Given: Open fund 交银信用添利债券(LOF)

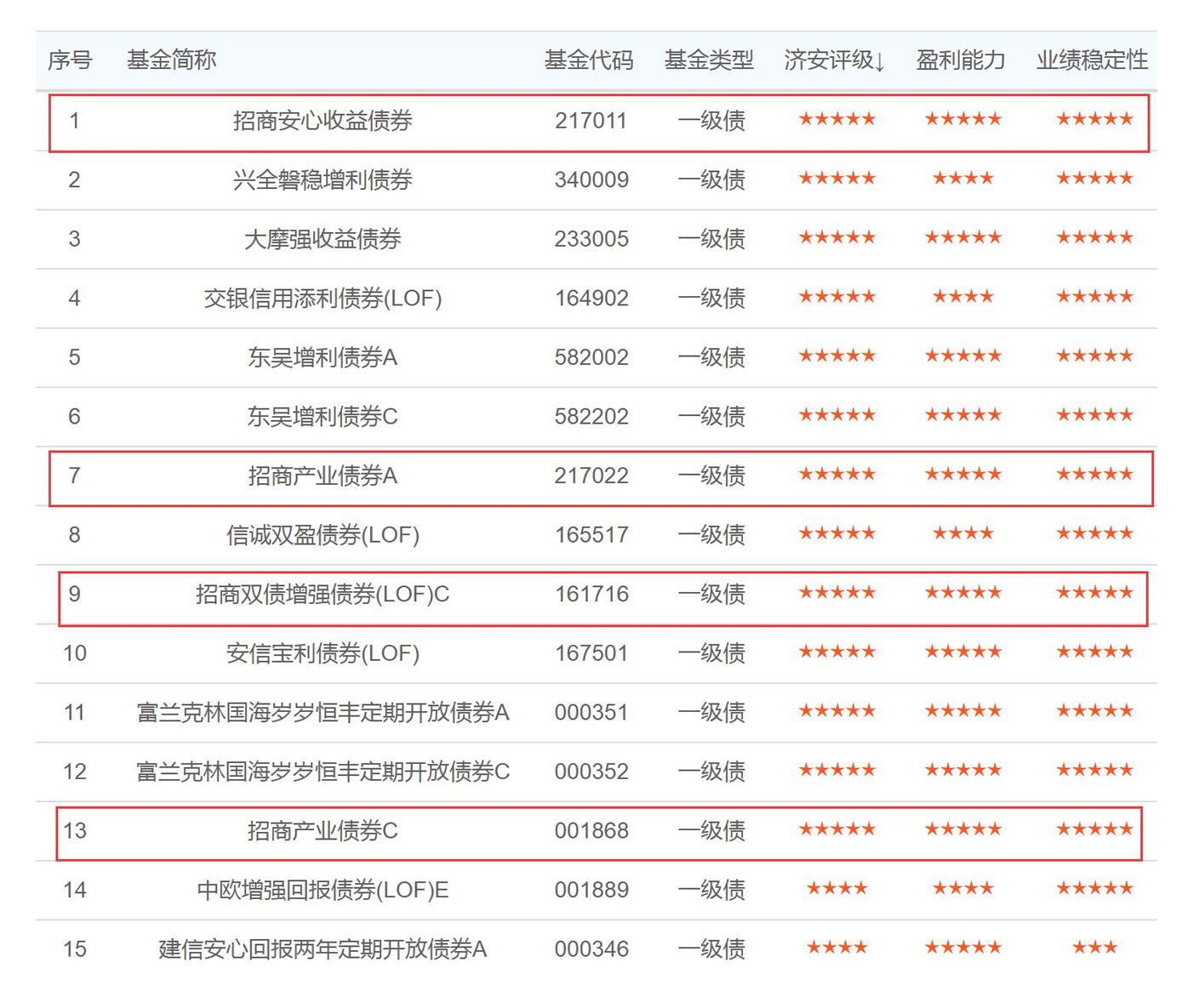Looking at the screenshot, I should (323, 299).
